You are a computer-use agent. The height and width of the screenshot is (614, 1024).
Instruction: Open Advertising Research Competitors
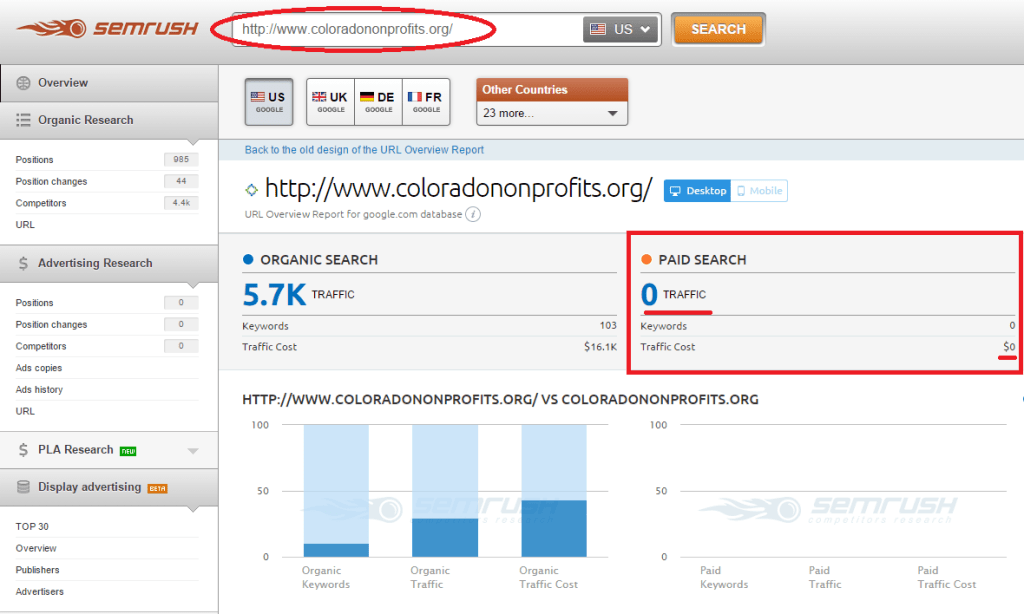click(x=41, y=346)
